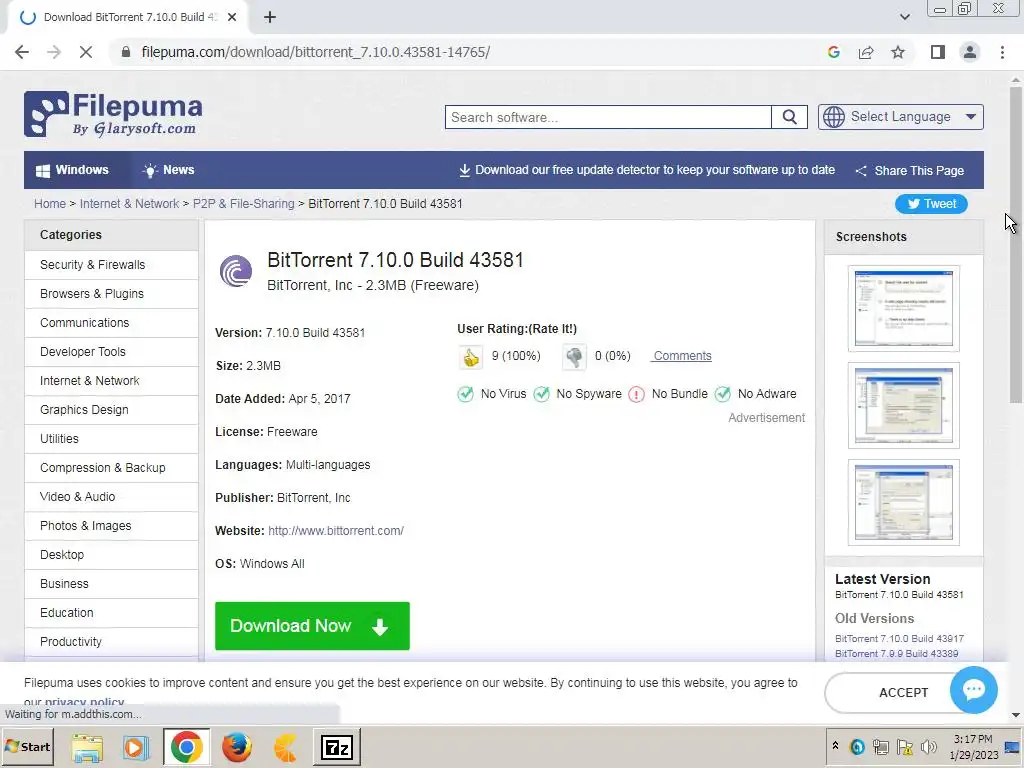The image size is (1024, 768).
Task: Open old version 7.9.9 Build 43389
Action: pos(897,654)
